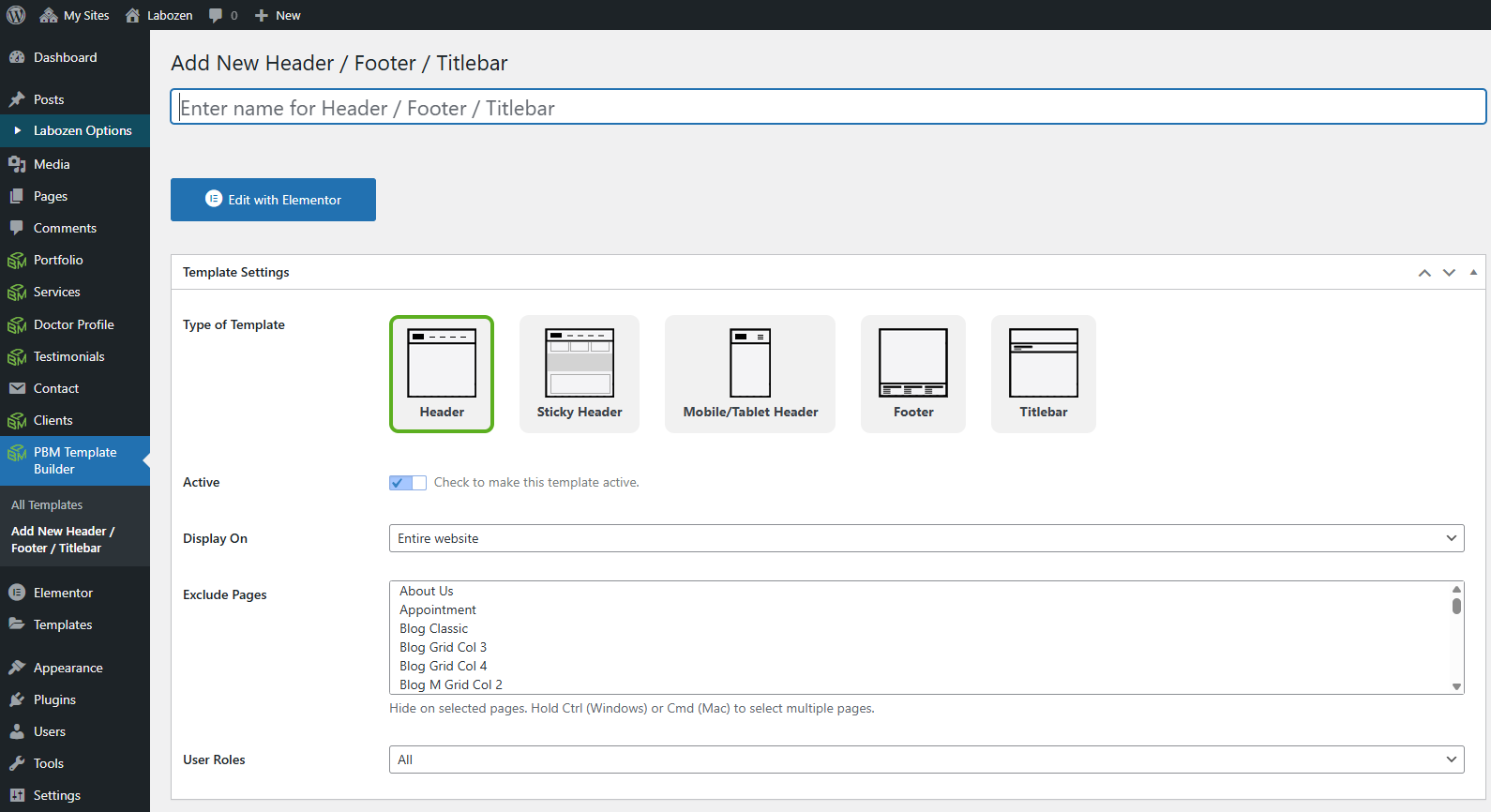Open the User Roles dropdown
The image size is (1491, 812).
click(x=926, y=759)
